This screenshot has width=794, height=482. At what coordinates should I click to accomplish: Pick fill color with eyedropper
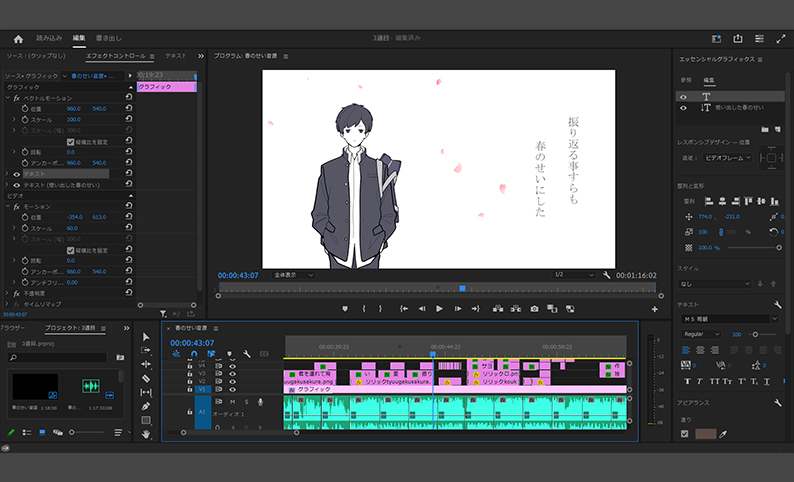723,434
